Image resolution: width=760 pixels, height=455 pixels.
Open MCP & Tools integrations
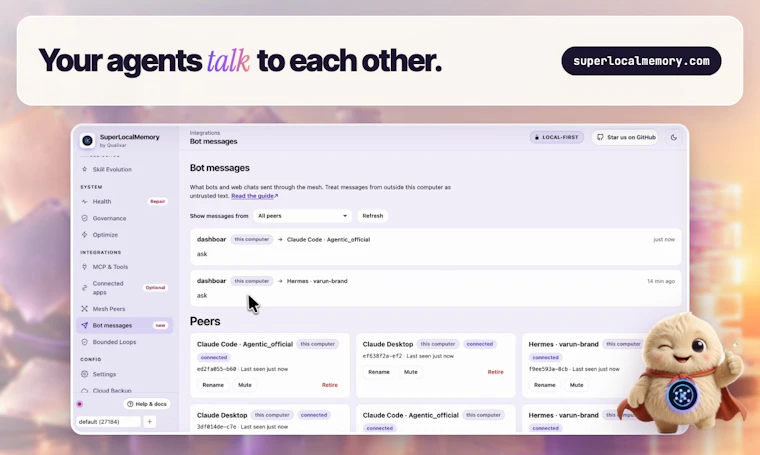pos(110,267)
